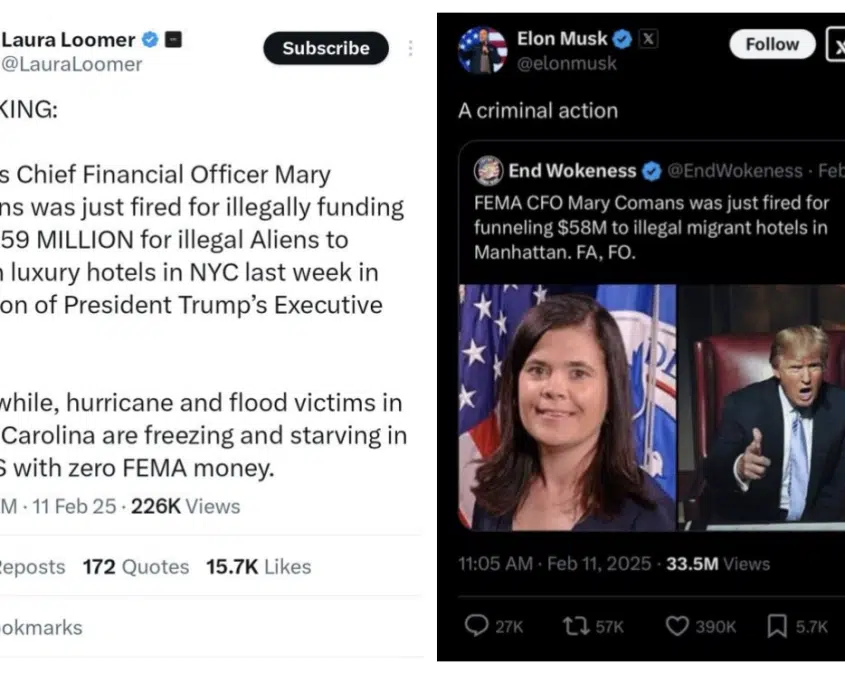Click the reply icon with 27K
This screenshot has height=684, width=845.
click(478, 626)
